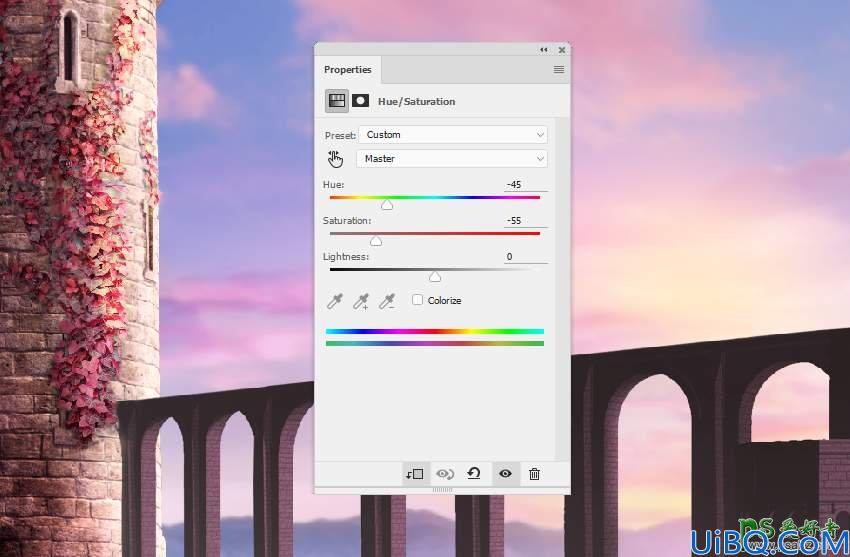
Task: View previous state of adjustment
Action: click(x=445, y=474)
